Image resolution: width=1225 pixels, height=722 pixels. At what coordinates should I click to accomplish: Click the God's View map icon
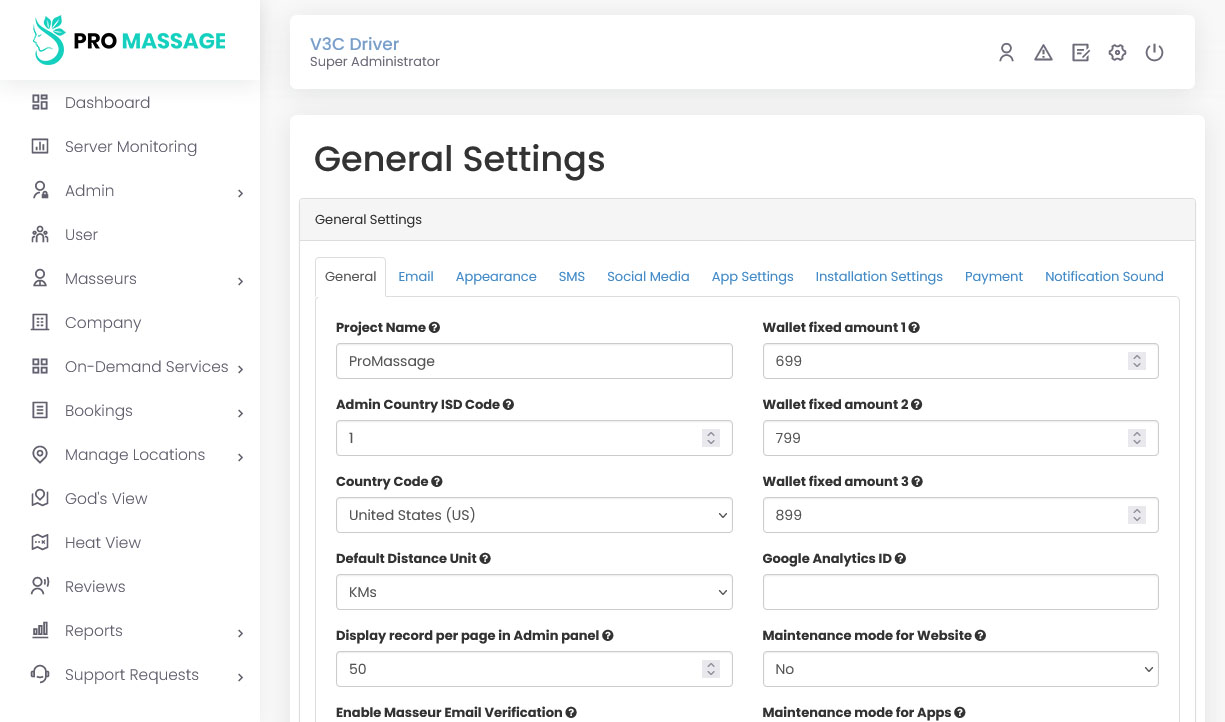tap(40, 498)
